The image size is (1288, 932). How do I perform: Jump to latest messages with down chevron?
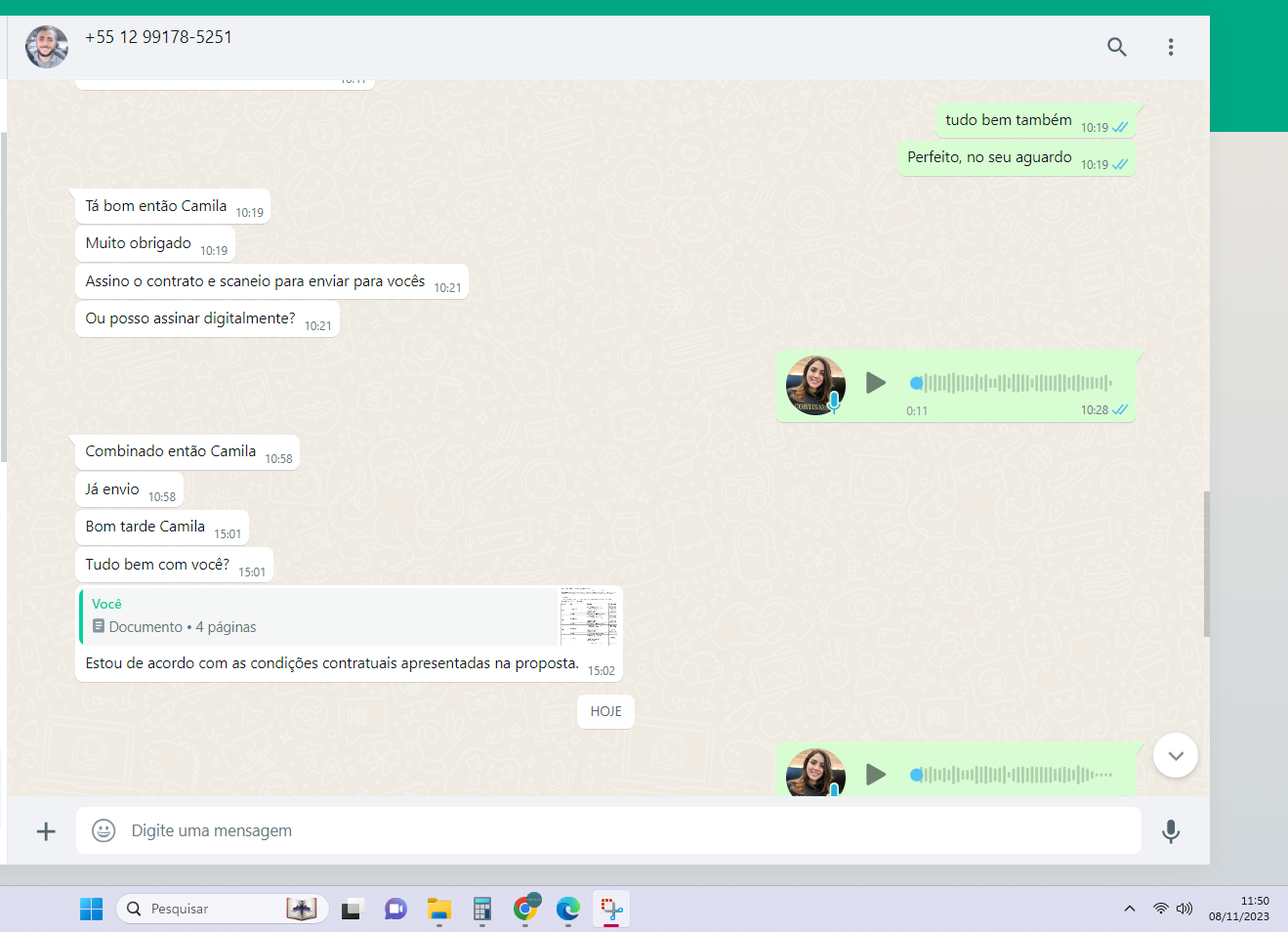pos(1176,755)
